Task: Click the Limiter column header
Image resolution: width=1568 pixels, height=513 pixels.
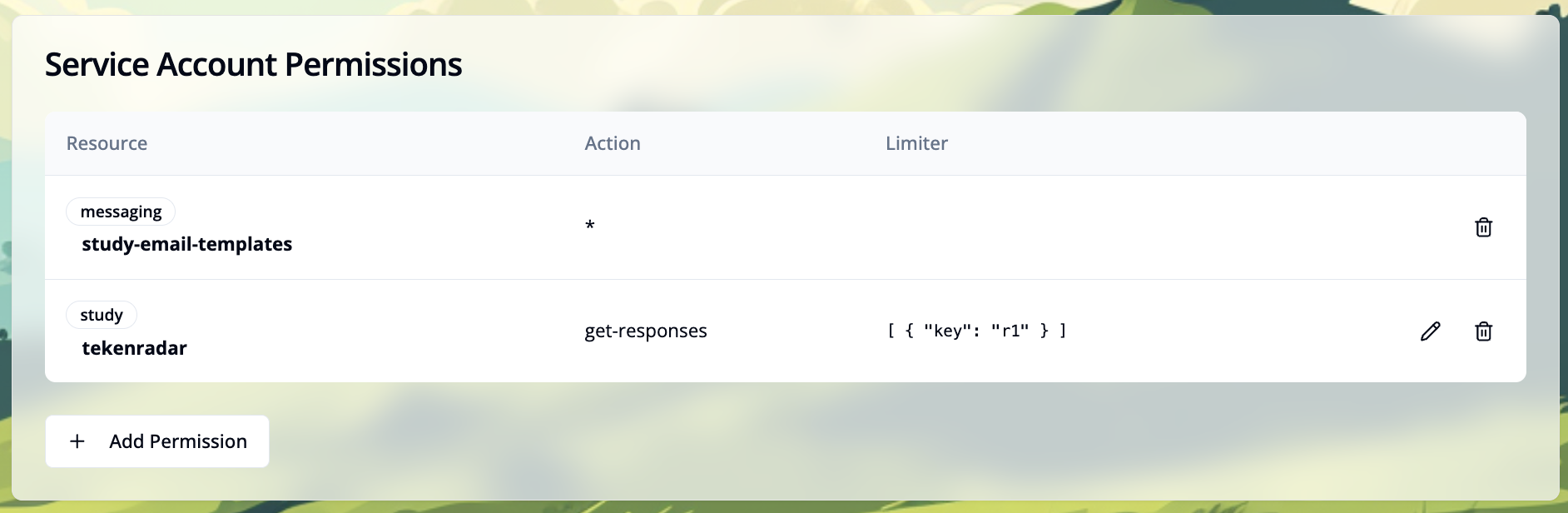Action: click(916, 143)
